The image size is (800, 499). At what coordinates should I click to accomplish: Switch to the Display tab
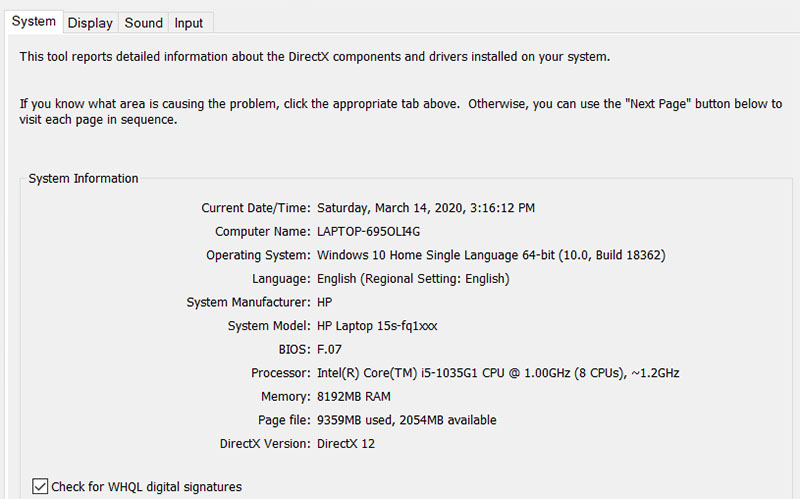(x=90, y=23)
